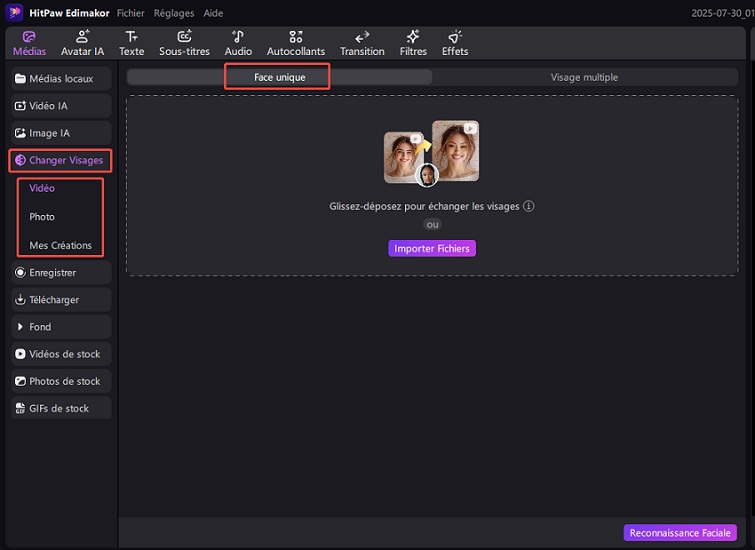Open Vidéo IA generator
This screenshot has width=755, height=550.
61,106
